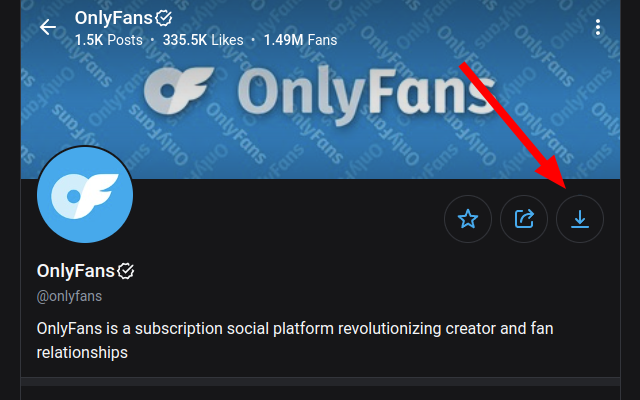Click the OnlyFans title in the header
The image size is (640, 400).
[113, 18]
